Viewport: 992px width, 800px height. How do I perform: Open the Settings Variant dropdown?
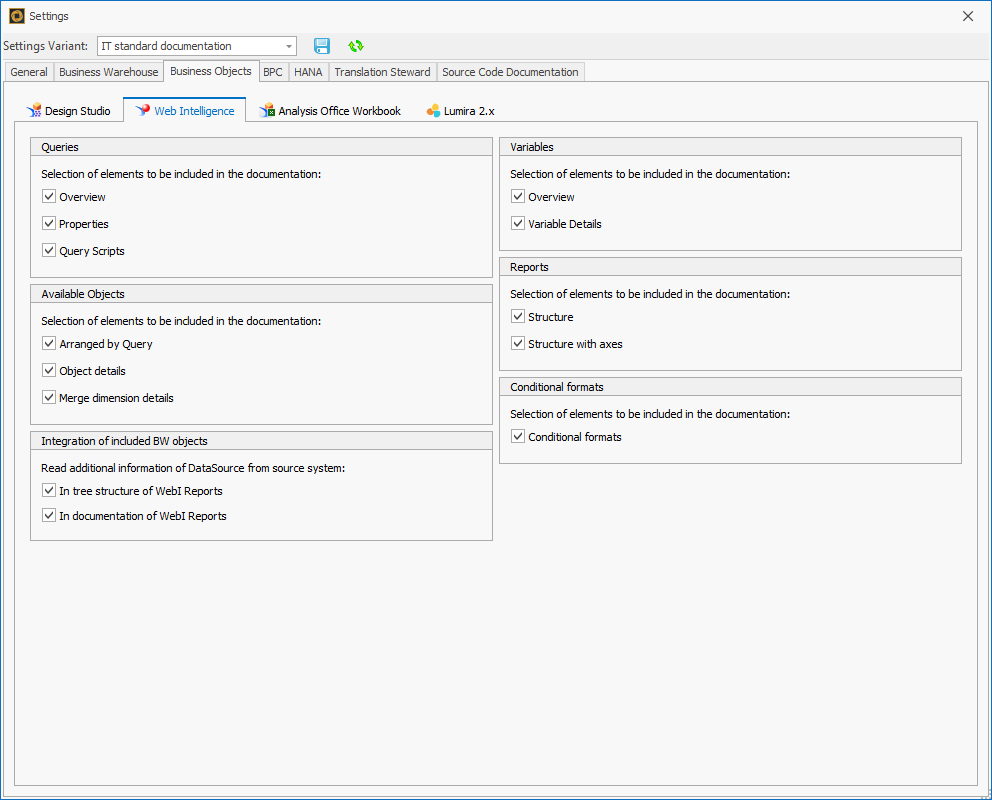(288, 45)
